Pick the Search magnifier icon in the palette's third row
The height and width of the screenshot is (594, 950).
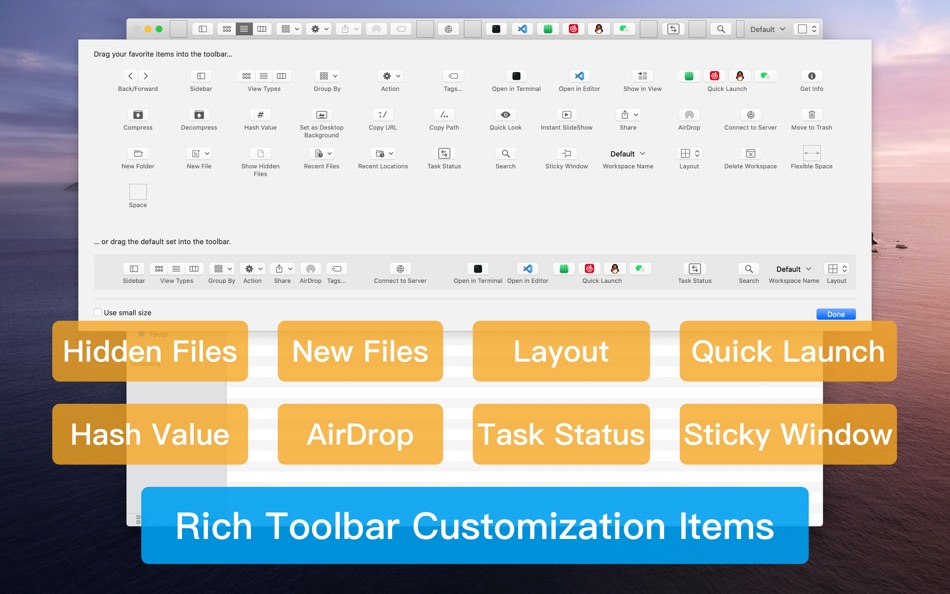coord(505,153)
